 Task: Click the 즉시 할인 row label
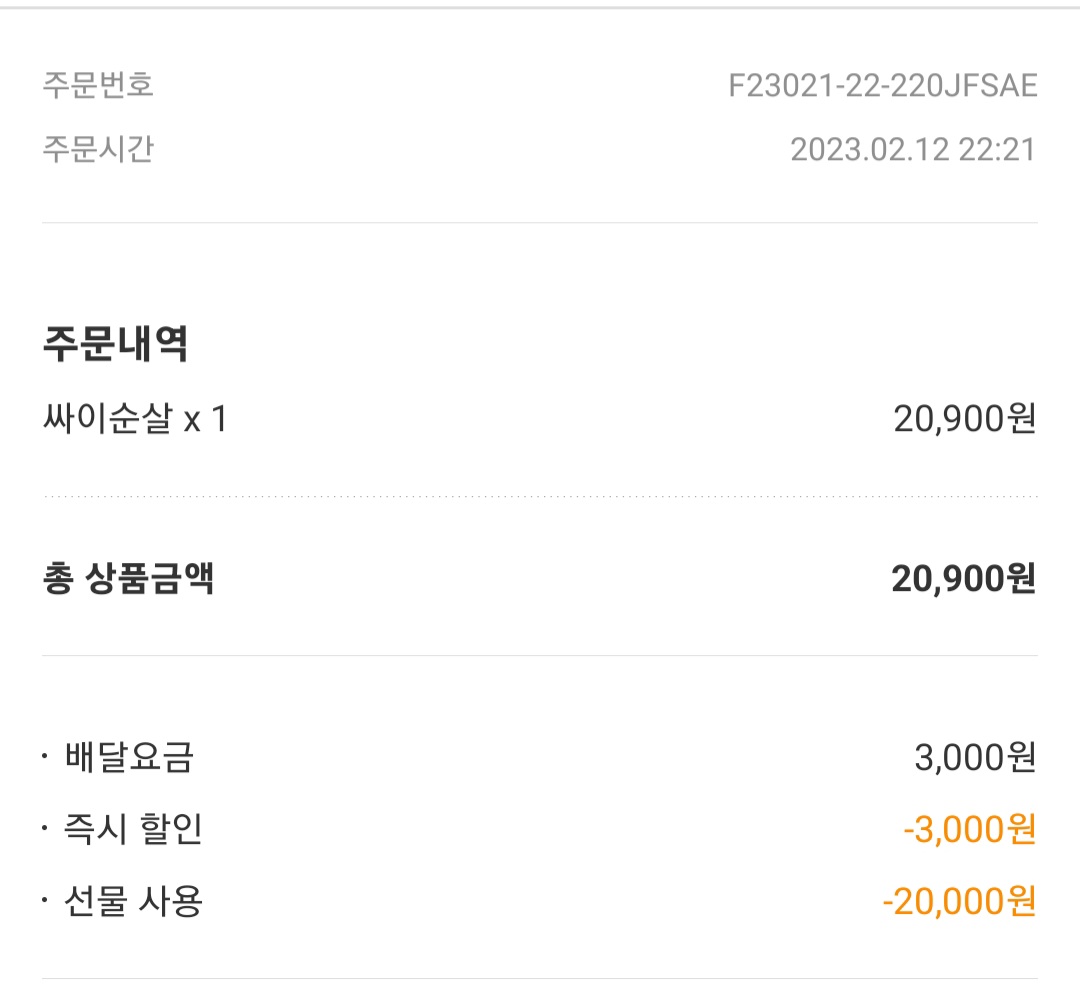click(x=133, y=829)
